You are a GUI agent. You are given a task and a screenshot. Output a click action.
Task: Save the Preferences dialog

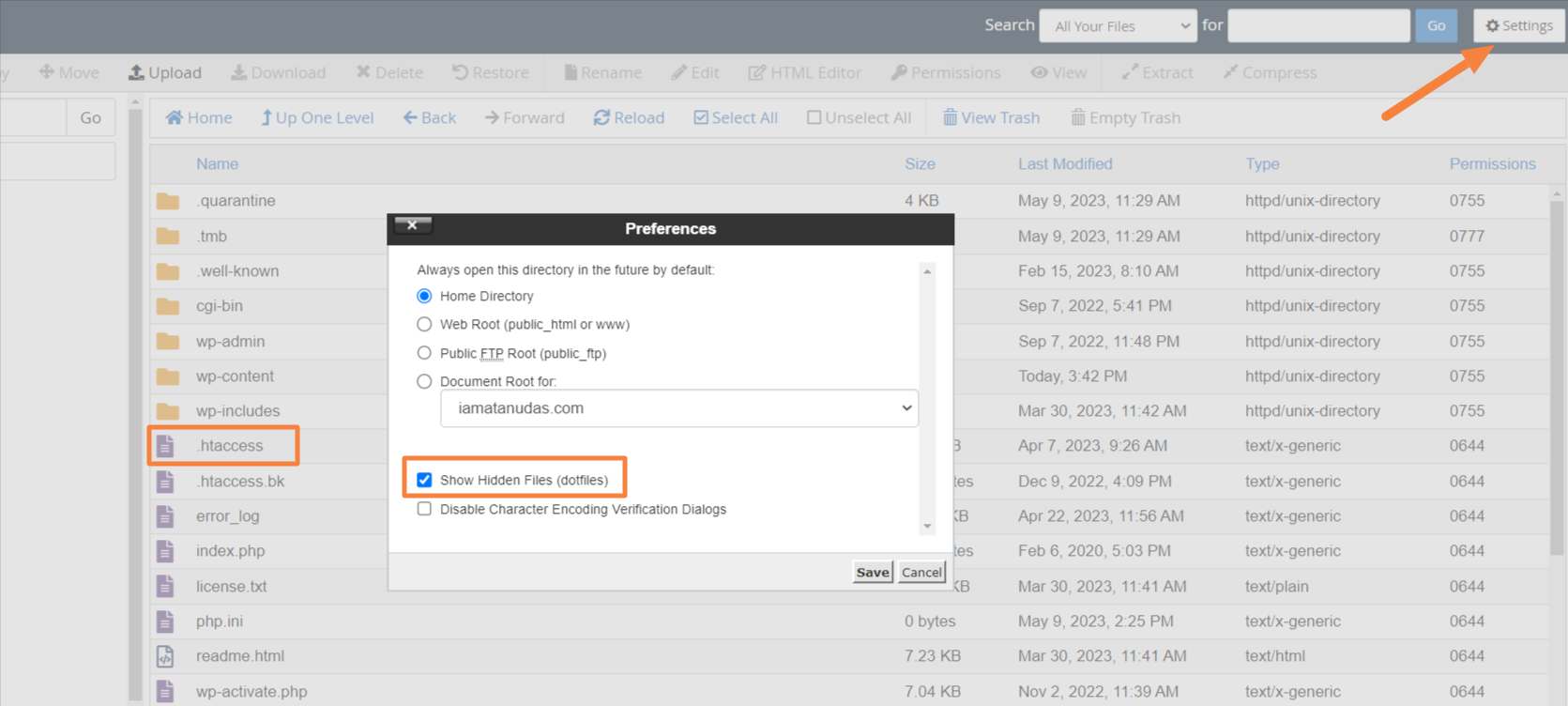tap(873, 572)
